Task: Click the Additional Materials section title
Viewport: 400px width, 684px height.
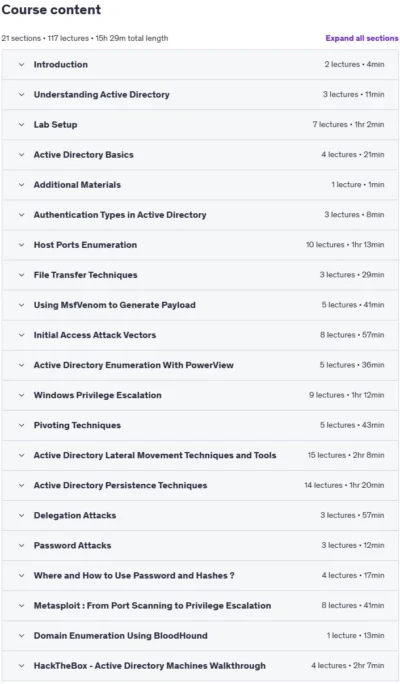Action: point(77,185)
